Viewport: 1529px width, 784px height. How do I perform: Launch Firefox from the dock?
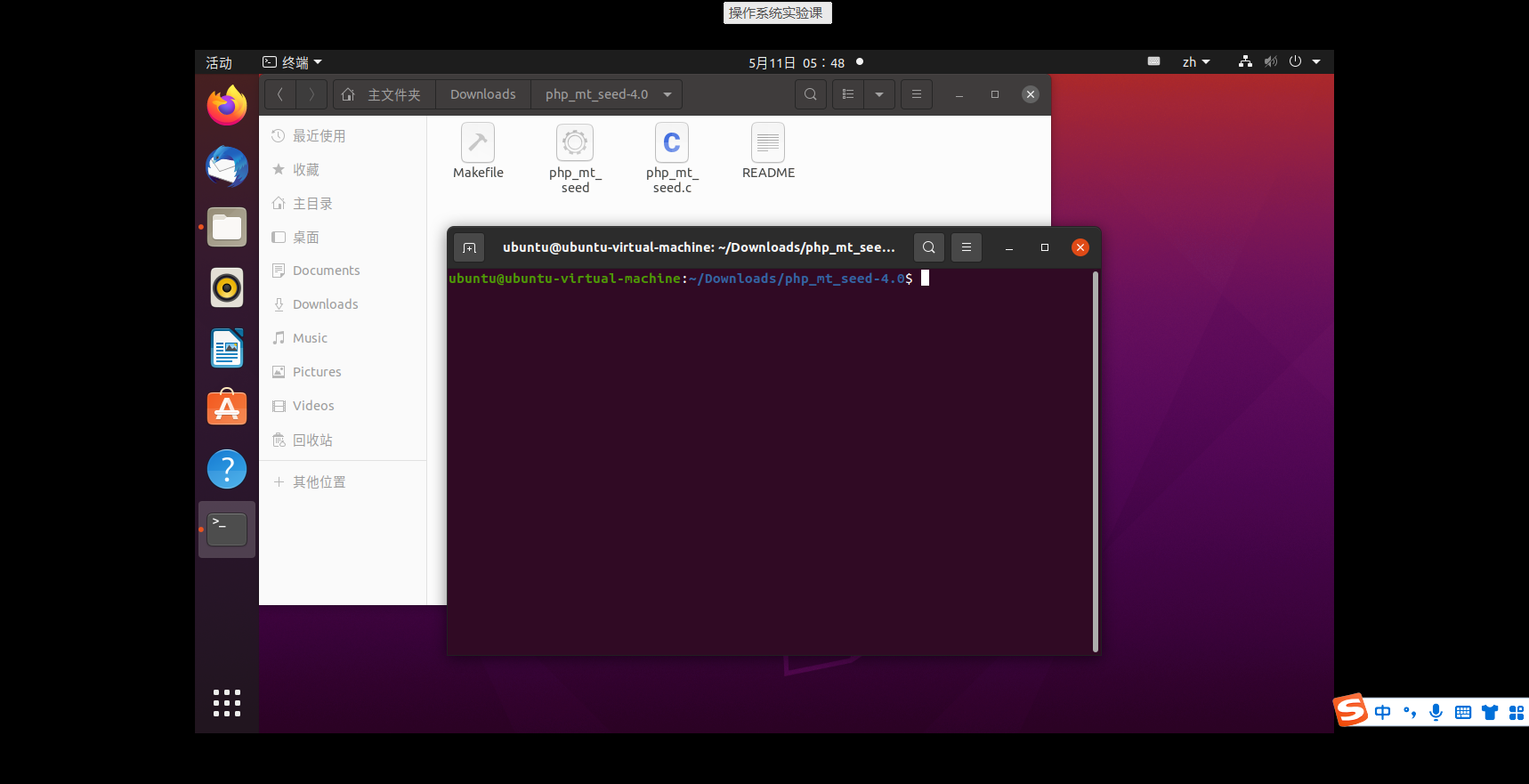(x=227, y=106)
